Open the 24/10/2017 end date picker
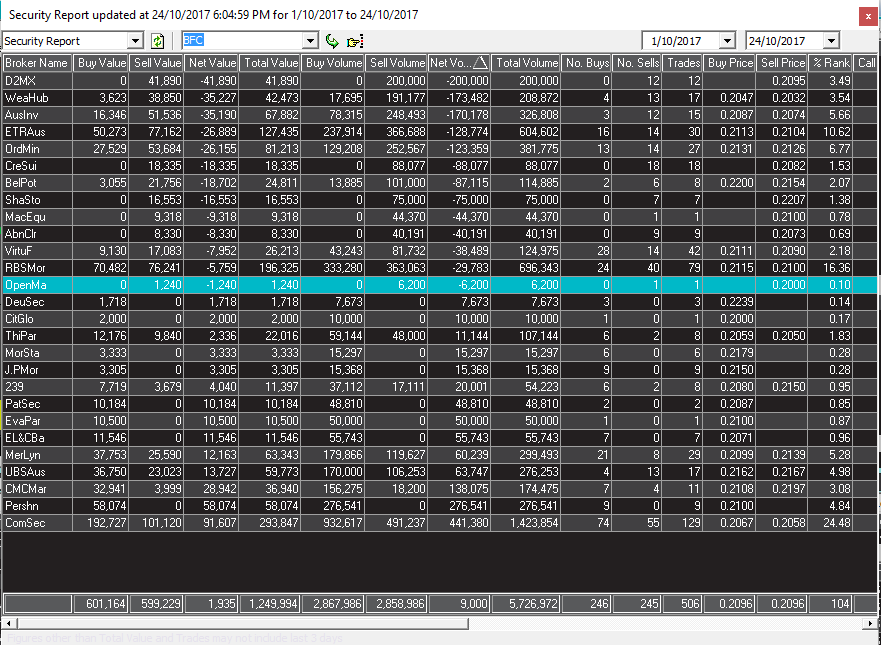Viewport: 881px width, 645px height. click(831, 41)
